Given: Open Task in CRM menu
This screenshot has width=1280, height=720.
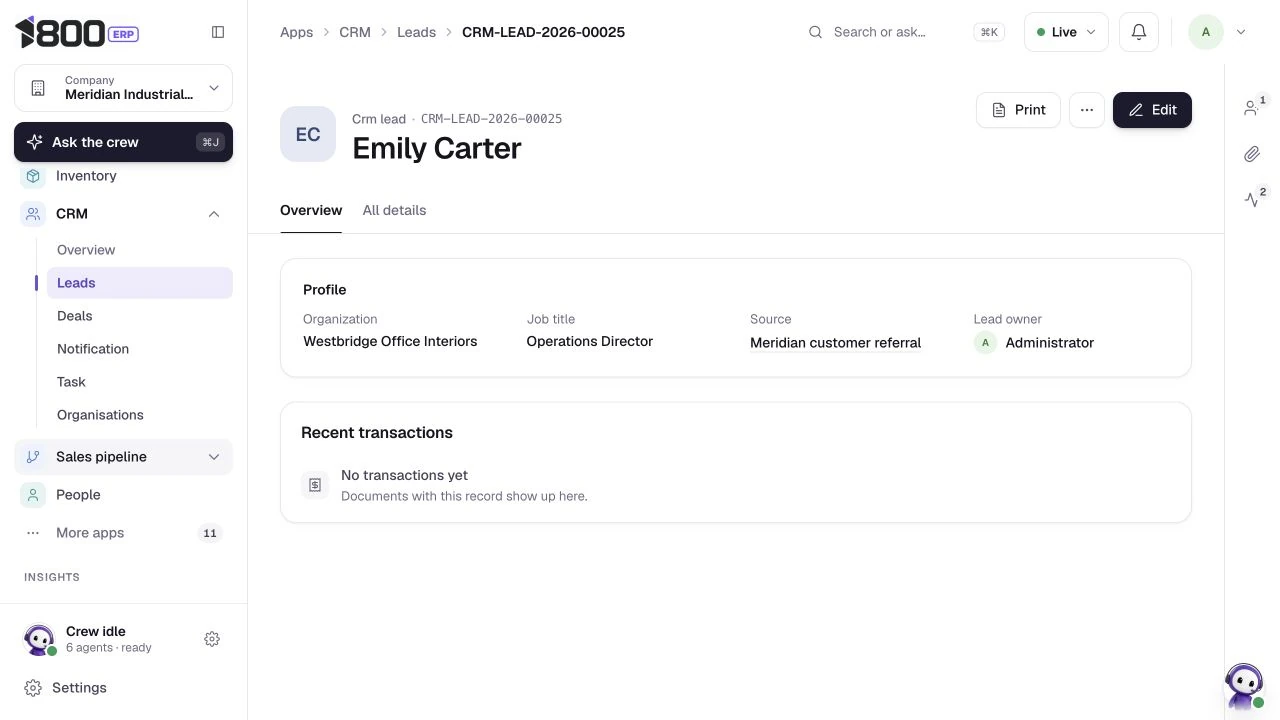Looking at the screenshot, I should point(140,382).
